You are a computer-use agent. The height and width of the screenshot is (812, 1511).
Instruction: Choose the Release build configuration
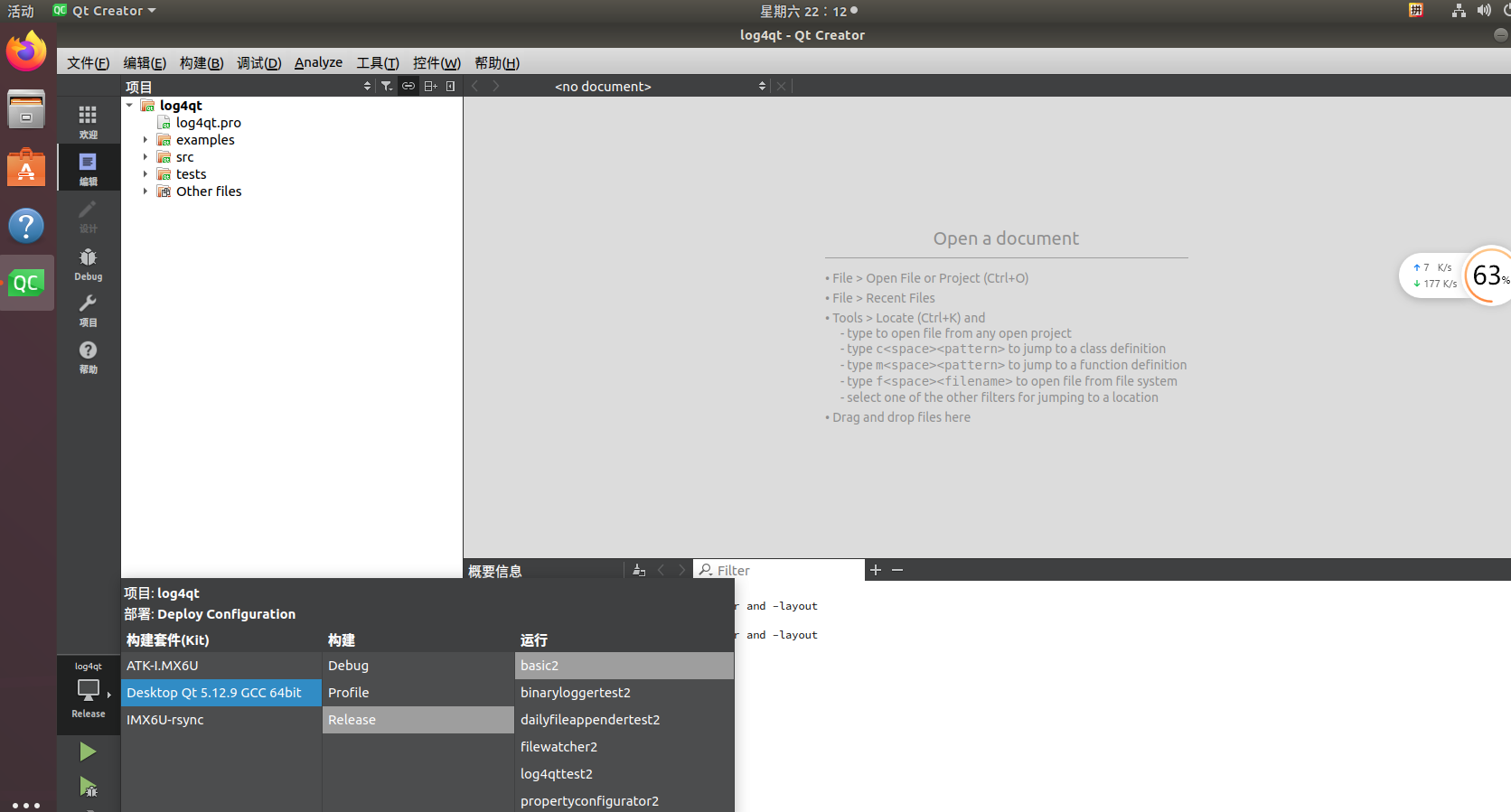pos(418,720)
